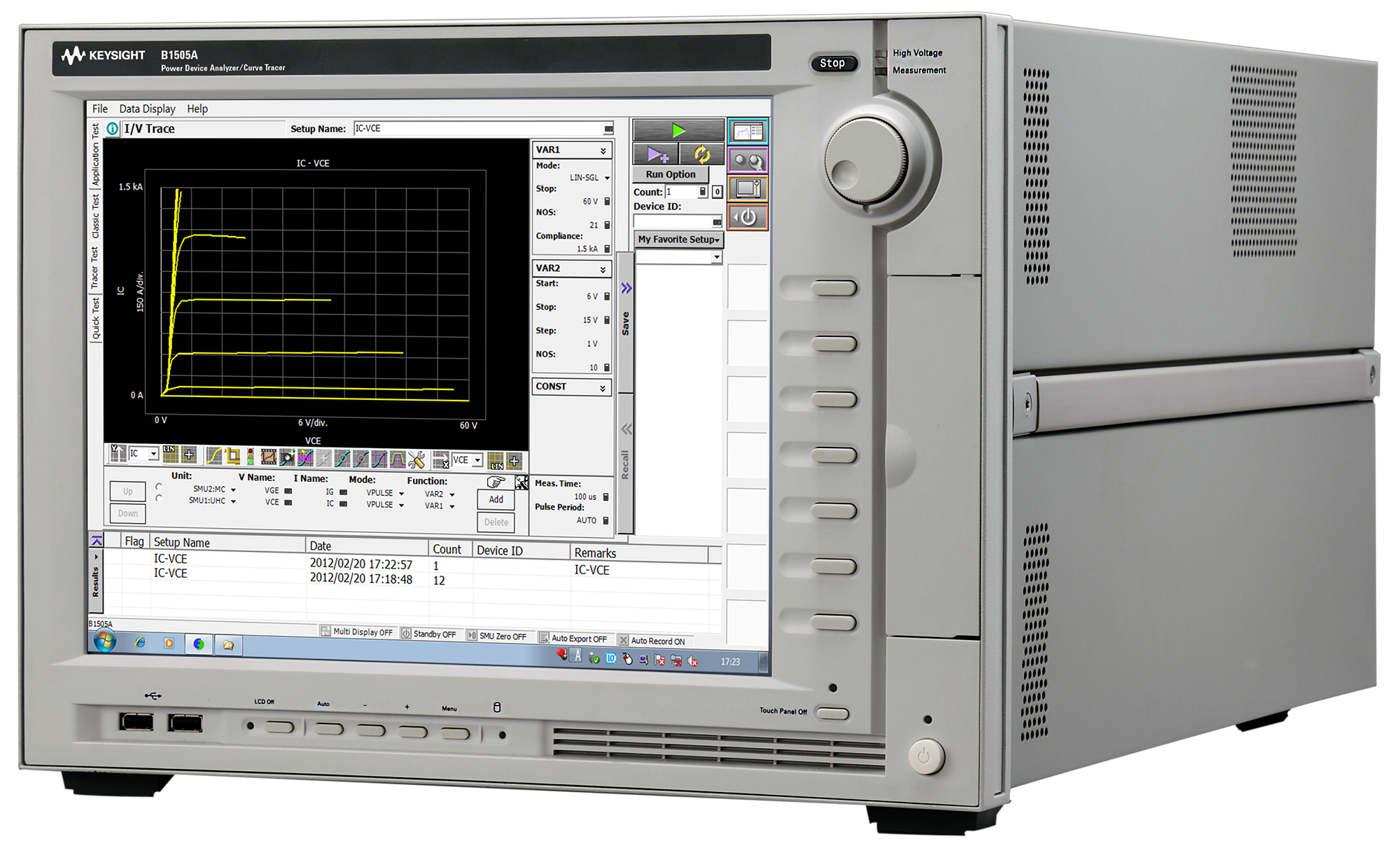Click the film strip replay trace icon
Screen dimensions: 1400x846
pos(268,458)
